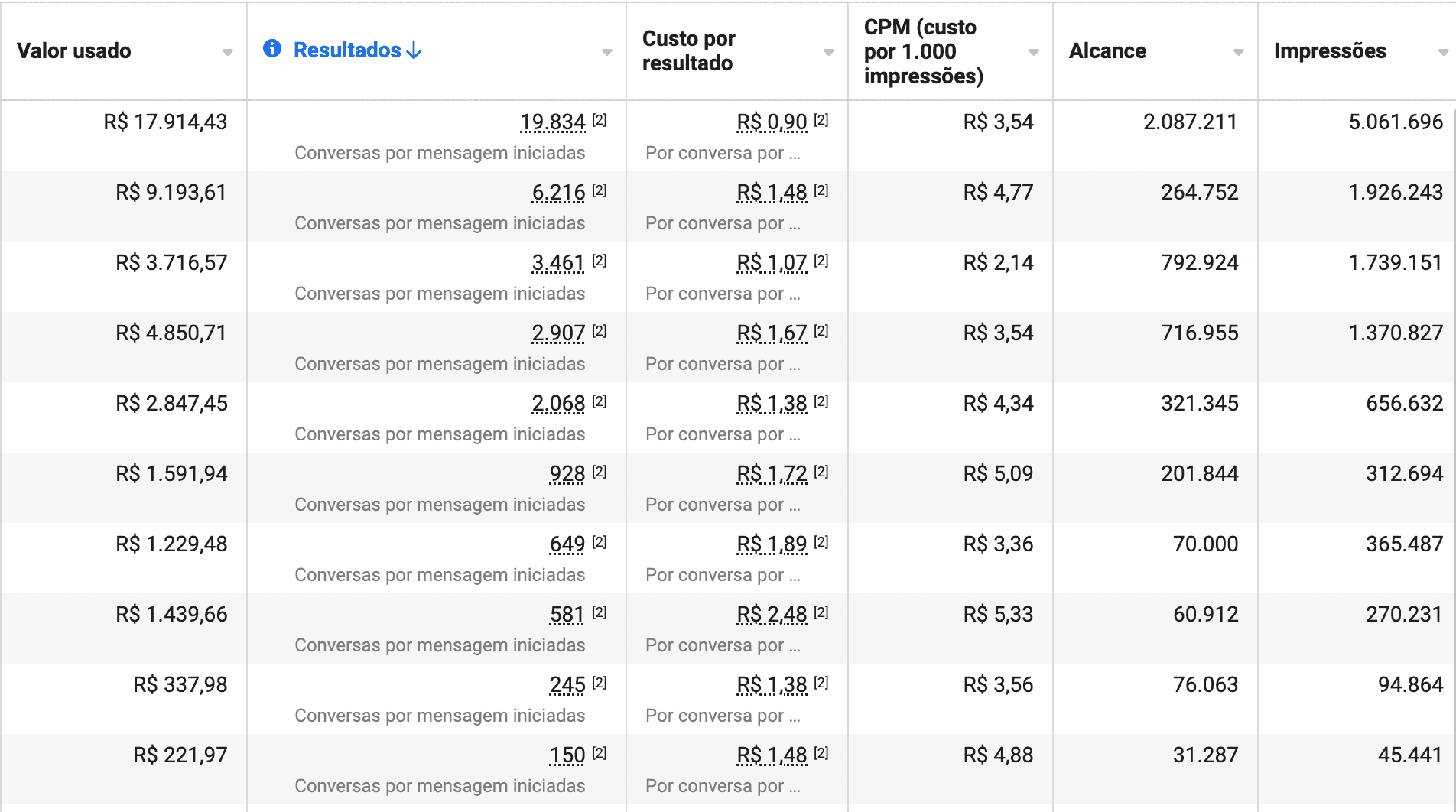The width and height of the screenshot is (1456, 812).
Task: Click the 2.907 results value
Action: coord(558,333)
